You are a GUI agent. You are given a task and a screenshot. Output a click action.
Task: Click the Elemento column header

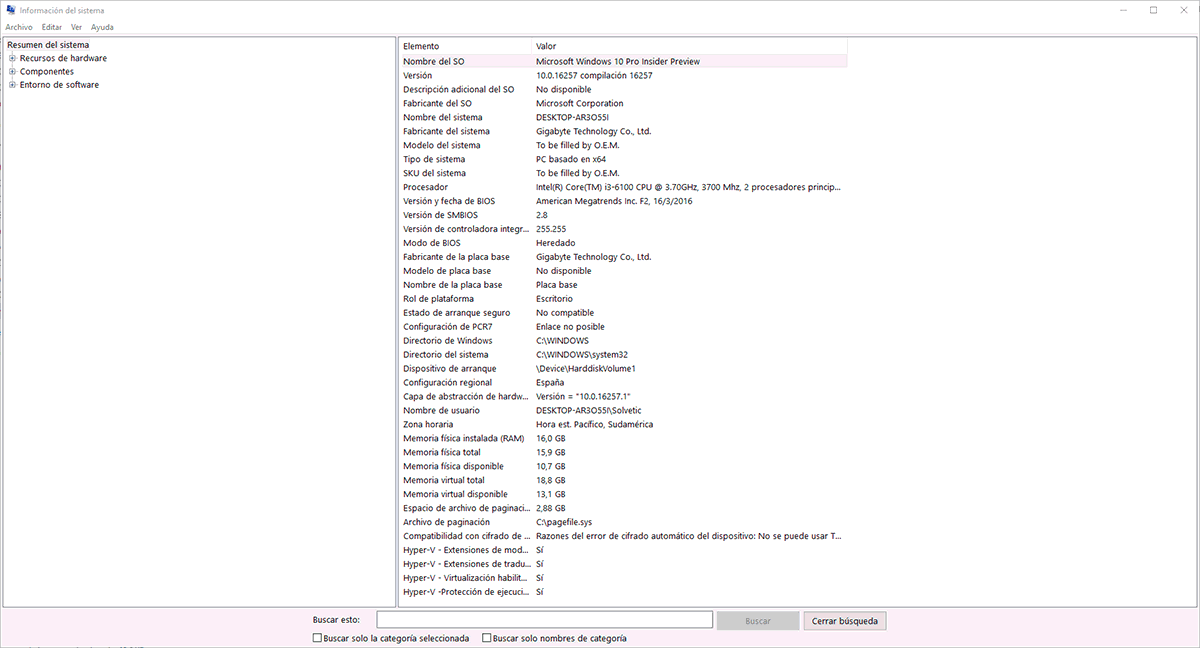[466, 46]
